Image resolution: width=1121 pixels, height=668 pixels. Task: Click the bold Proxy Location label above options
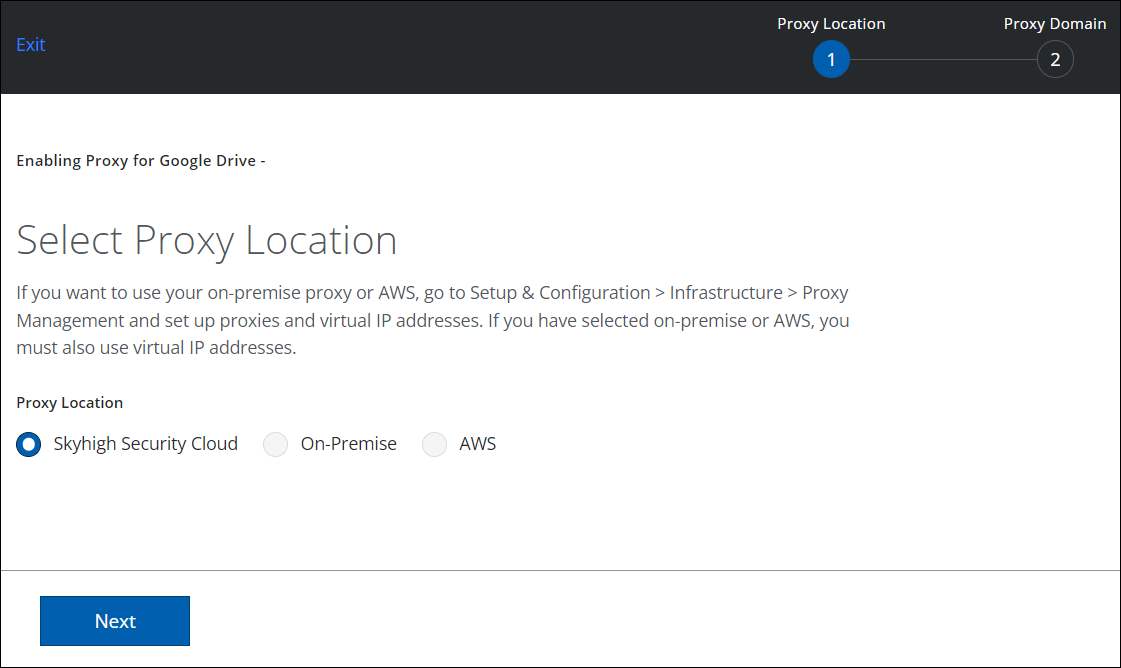[x=70, y=403]
